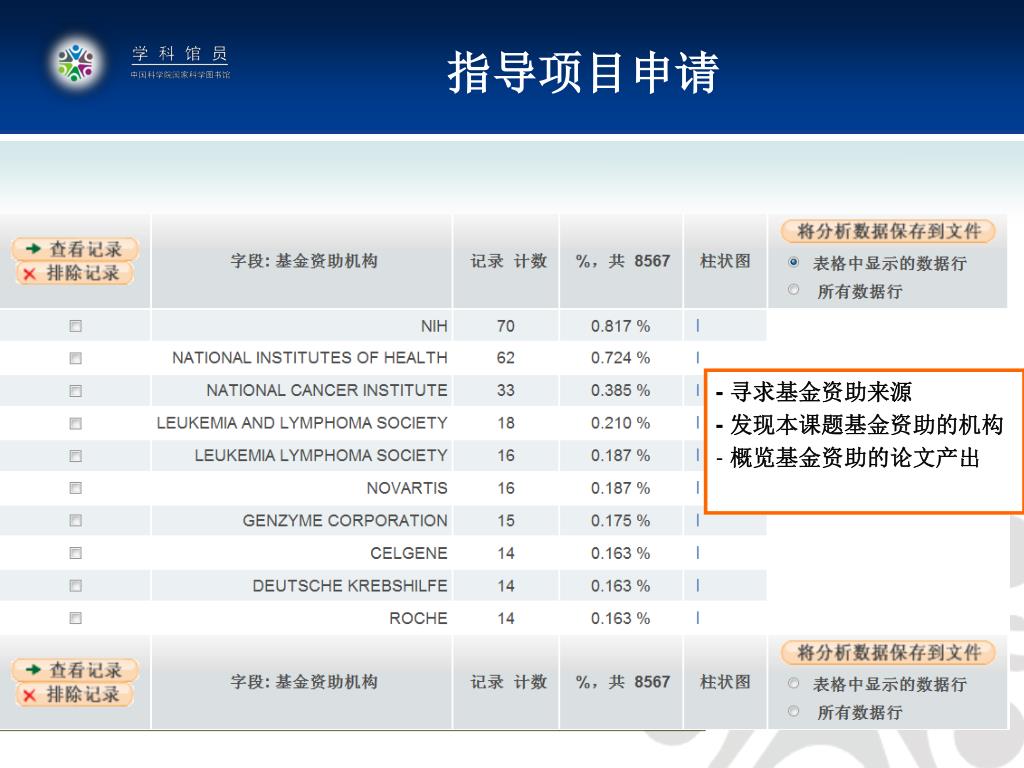Click top 柱状图 column header
This screenshot has width=1024, height=768.
coord(725,261)
